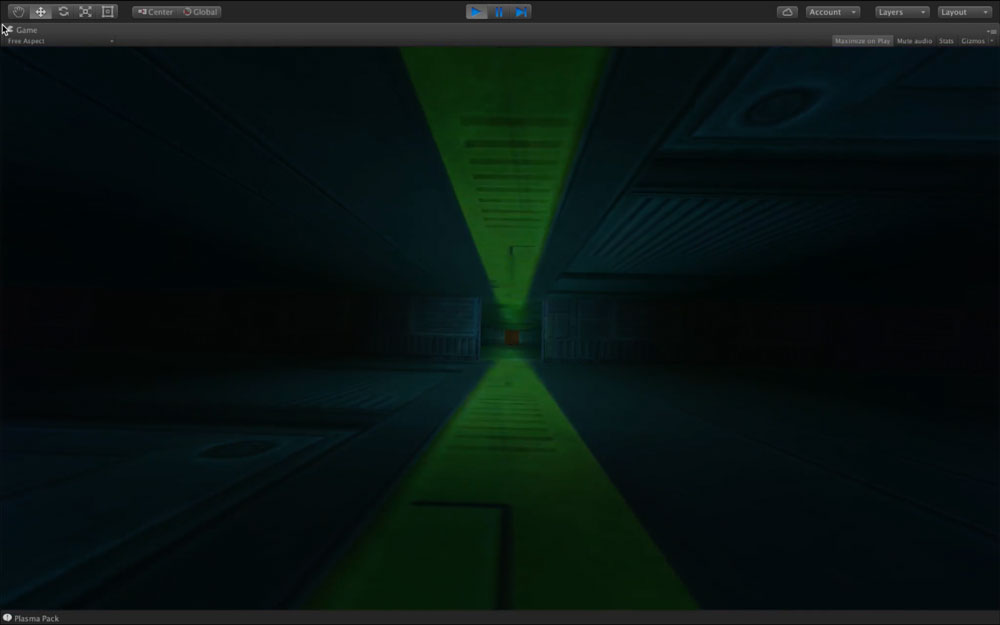Viewport: 1000px width, 625px height.
Task: Select the Rotate tool
Action: pyautogui.click(x=63, y=12)
